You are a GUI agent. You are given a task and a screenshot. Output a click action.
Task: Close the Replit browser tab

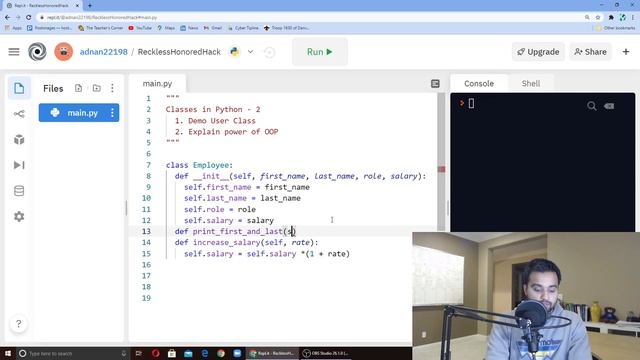pyautogui.click(x=78, y=5)
